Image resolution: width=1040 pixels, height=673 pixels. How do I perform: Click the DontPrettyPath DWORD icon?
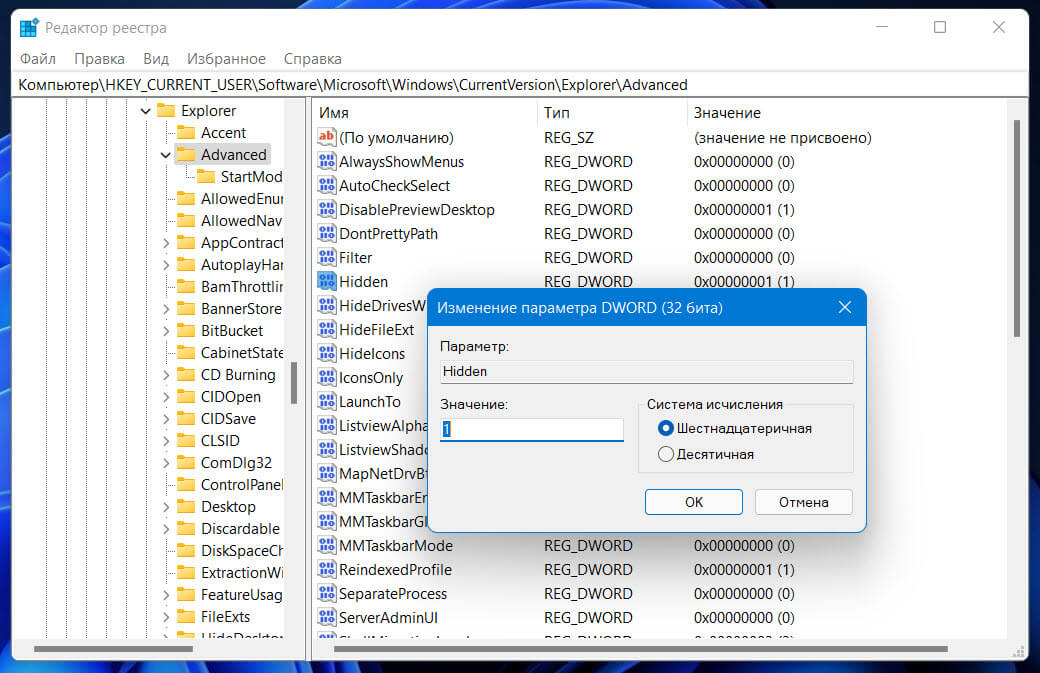click(326, 233)
